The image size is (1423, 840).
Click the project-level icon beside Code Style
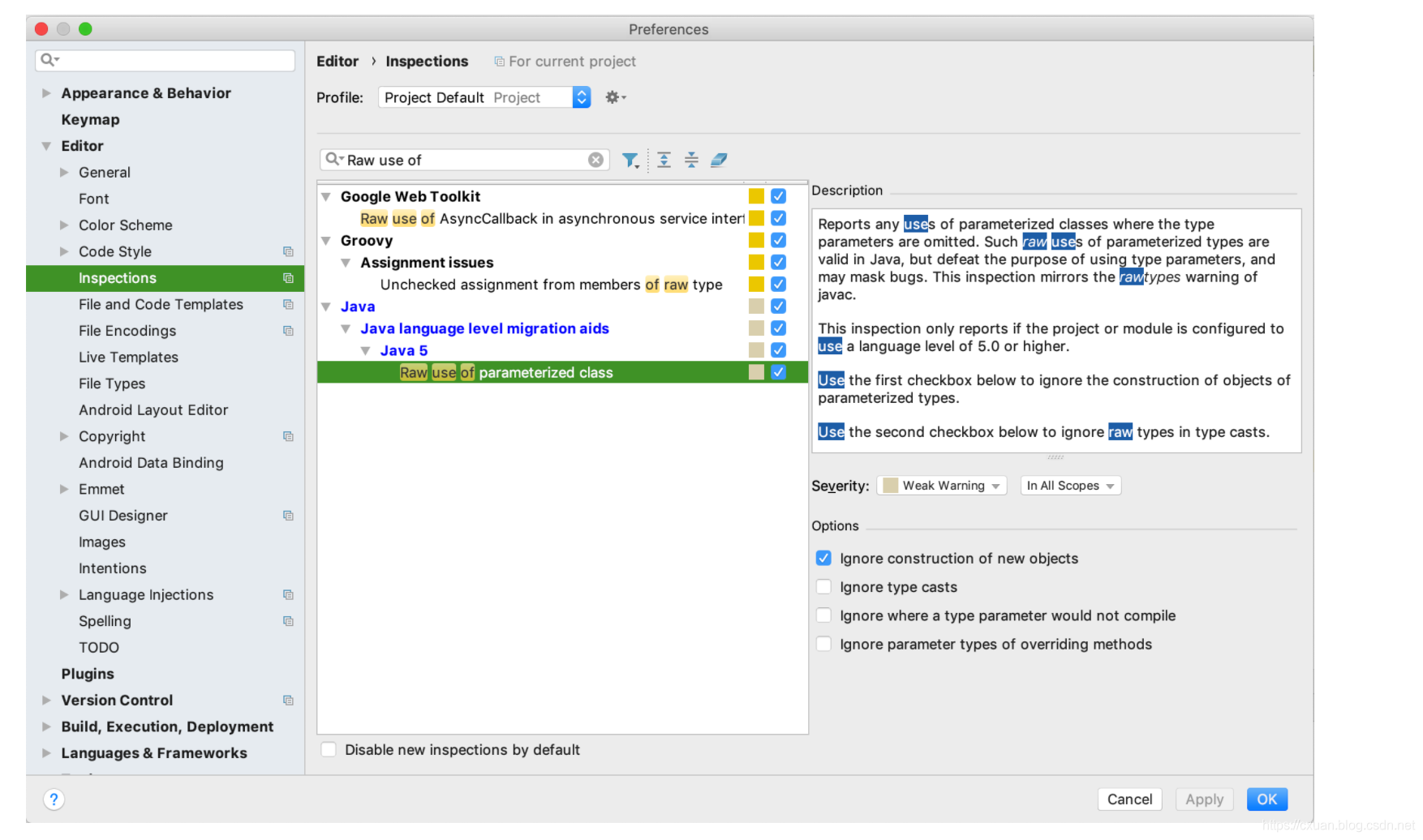288,251
